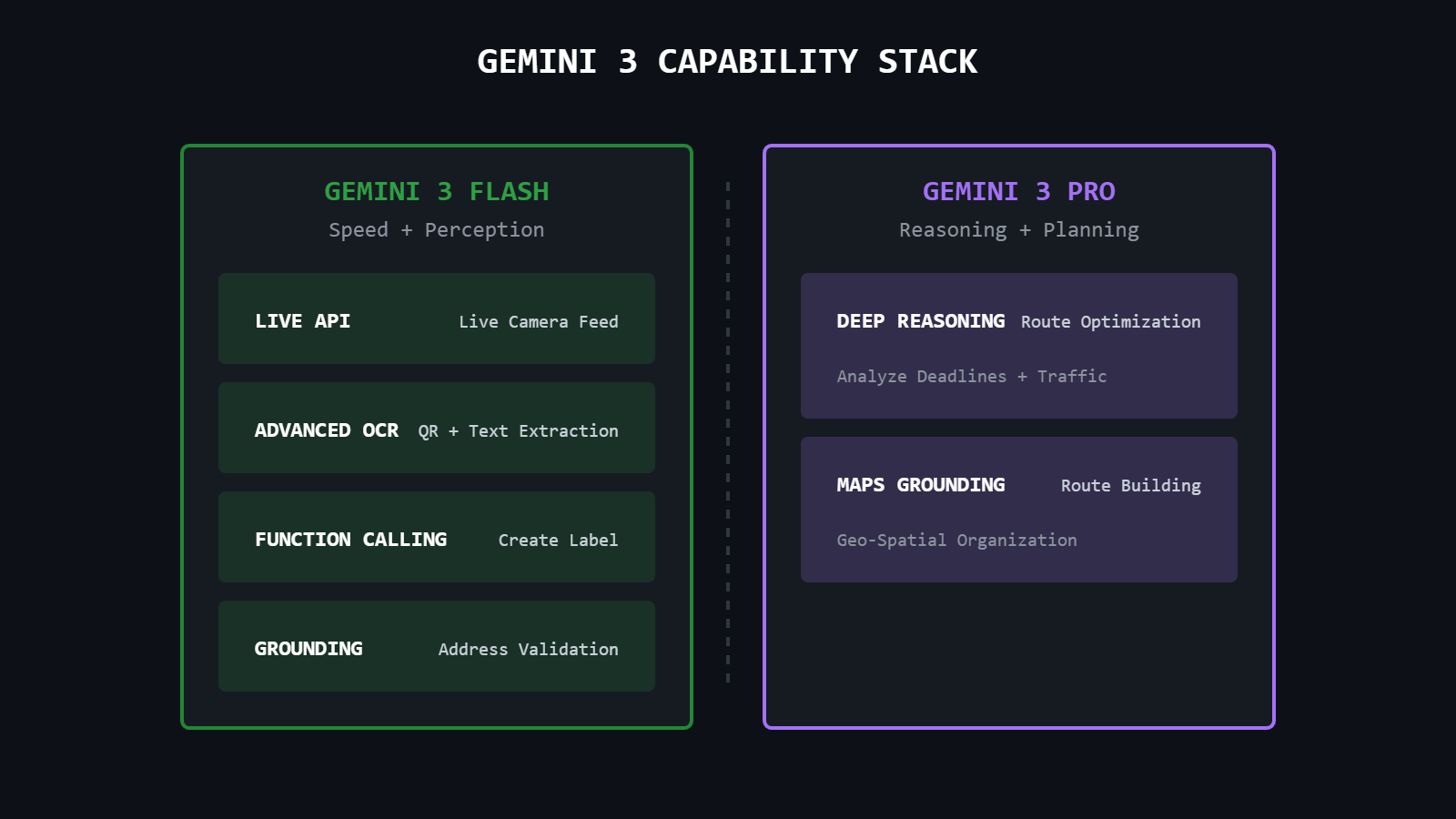Click the GEMINI 3 CAPABILITY STACK title
This screenshot has width=1456, height=819.
pos(727,62)
